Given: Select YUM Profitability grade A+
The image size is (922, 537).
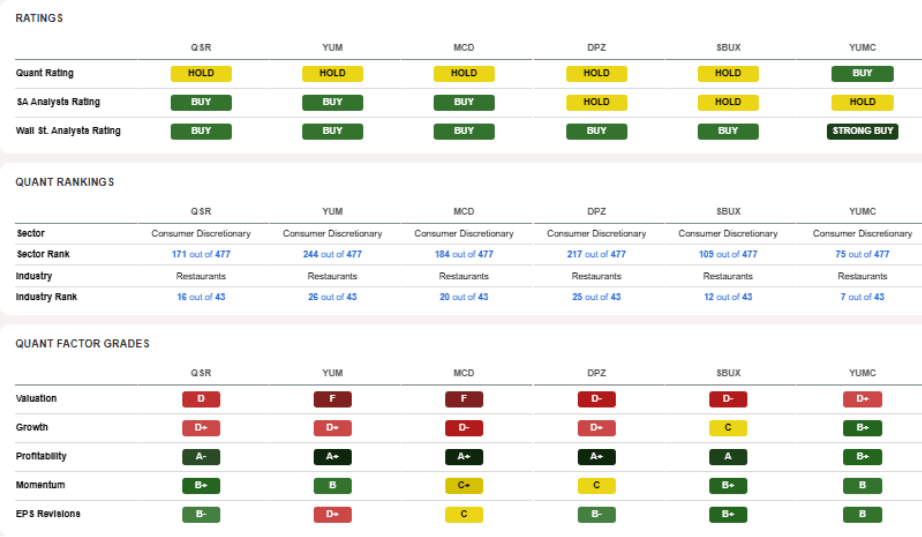Looking at the screenshot, I should pos(332,457).
